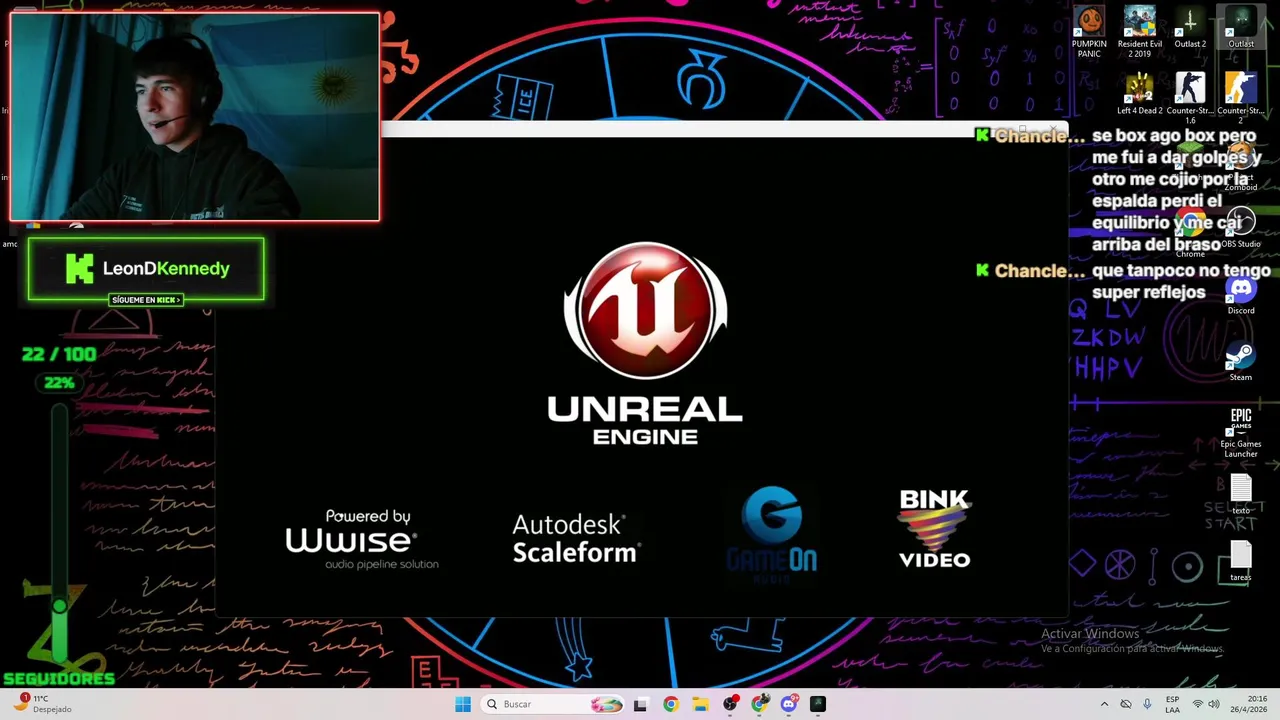
Task: Click the Windows Start button
Action: coord(463,704)
